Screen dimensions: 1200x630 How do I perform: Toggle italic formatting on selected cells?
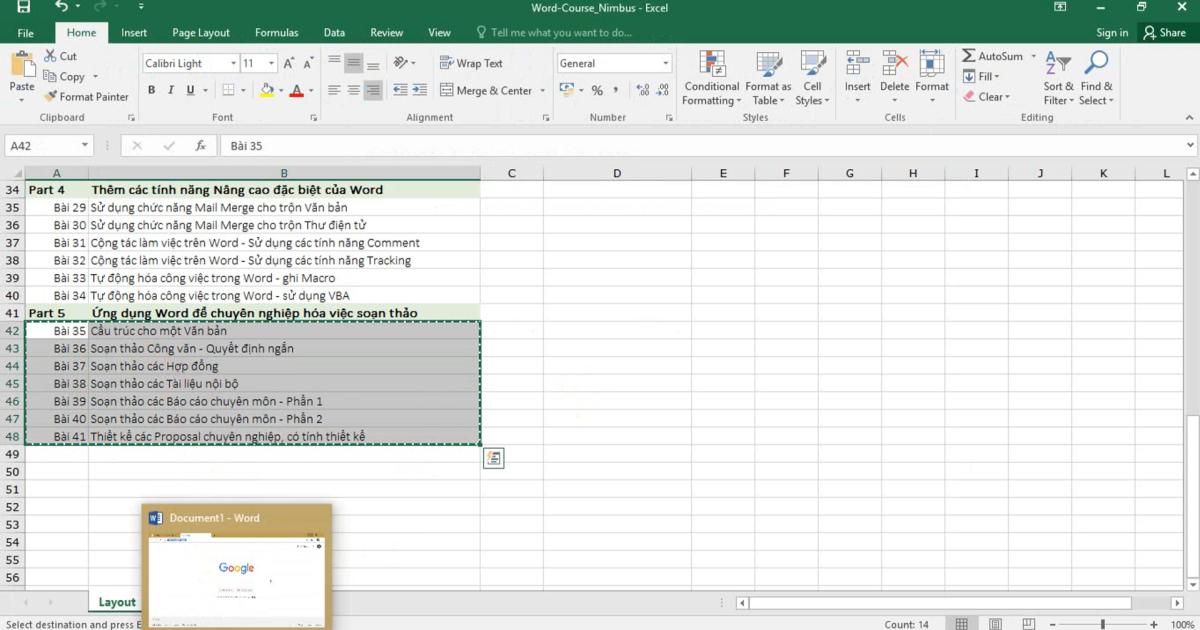point(169,89)
